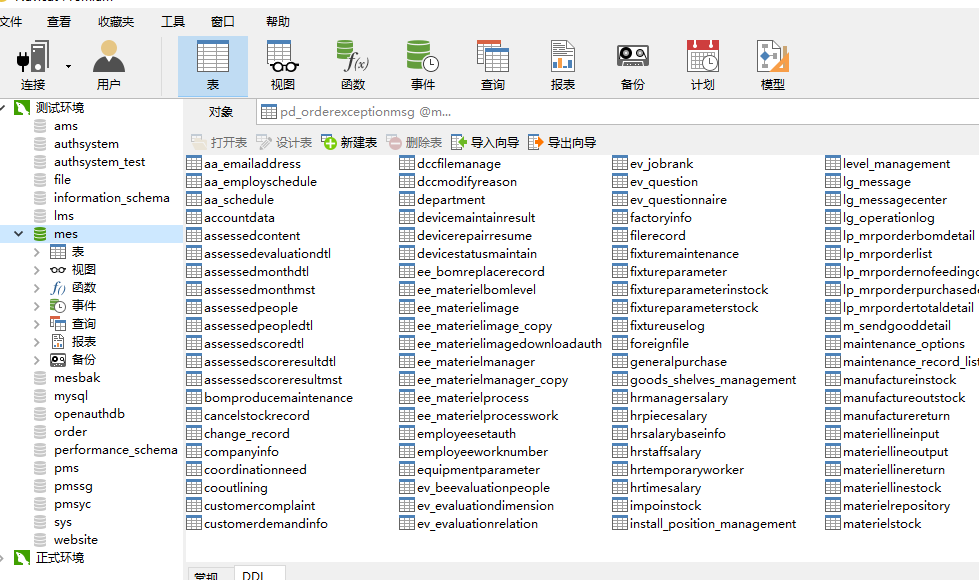979x580 pixels.
Task: Open the 连接 (Connection) toolbar icon
Action: click(32, 66)
